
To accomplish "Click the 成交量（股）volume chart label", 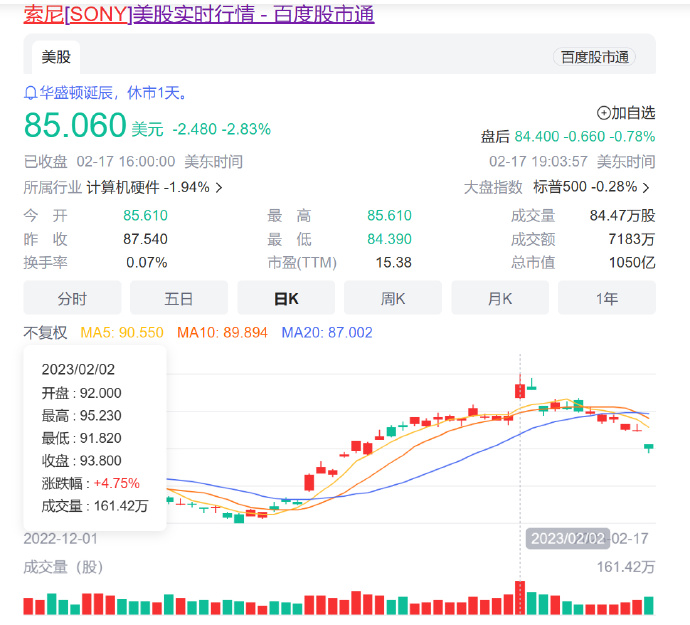I will tap(63, 567).
